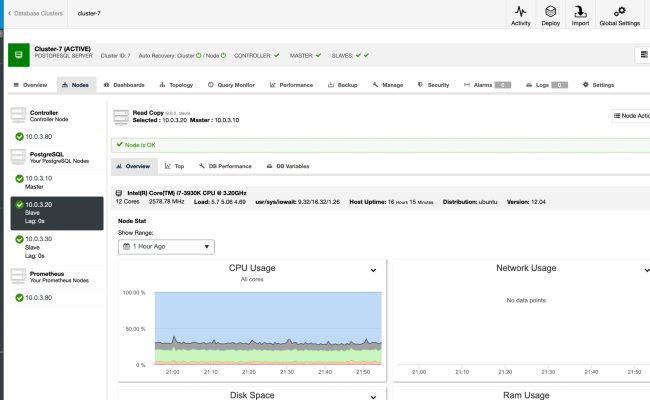The height and width of the screenshot is (400, 650).
Task: Toggle Node auto recovery power icon
Action: point(223,56)
